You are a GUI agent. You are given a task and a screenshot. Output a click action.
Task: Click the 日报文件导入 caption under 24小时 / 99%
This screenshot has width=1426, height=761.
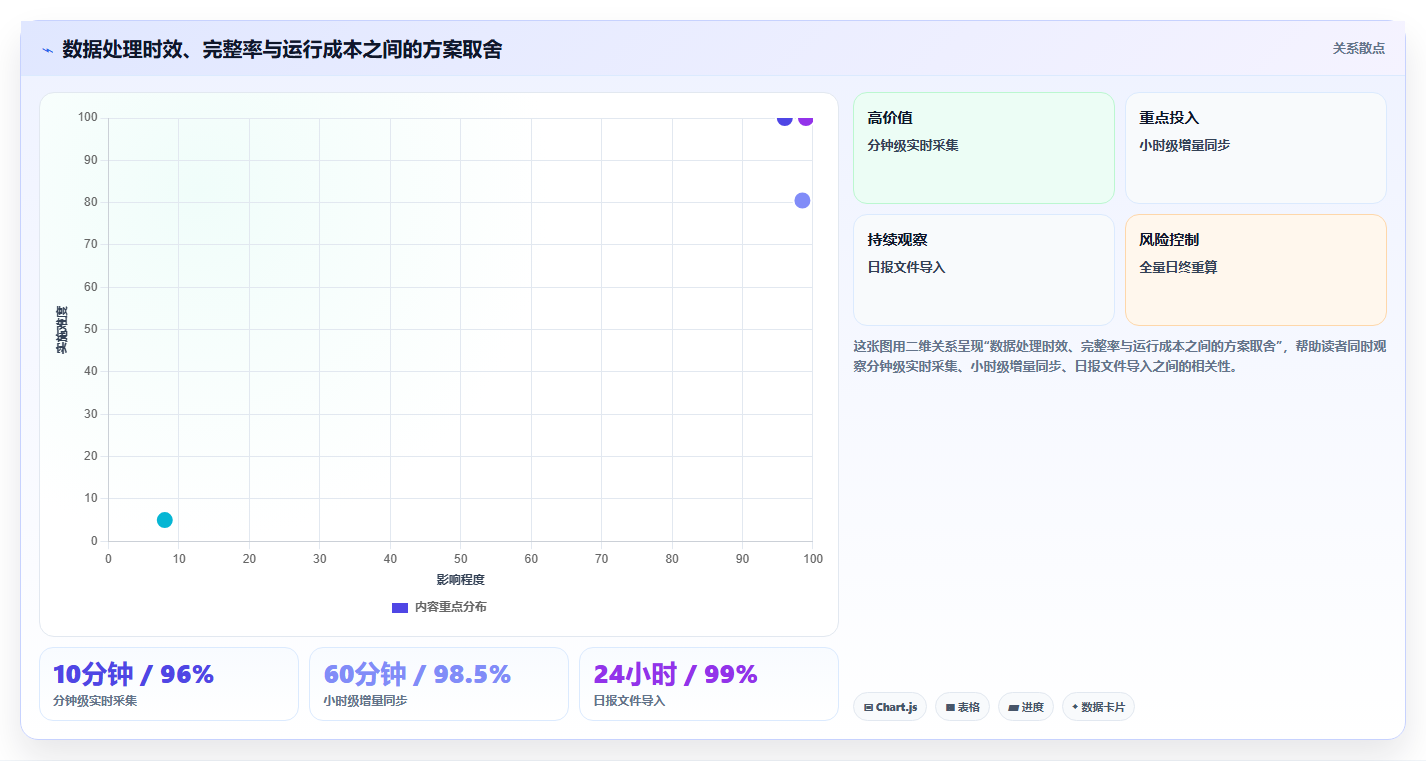coord(629,701)
